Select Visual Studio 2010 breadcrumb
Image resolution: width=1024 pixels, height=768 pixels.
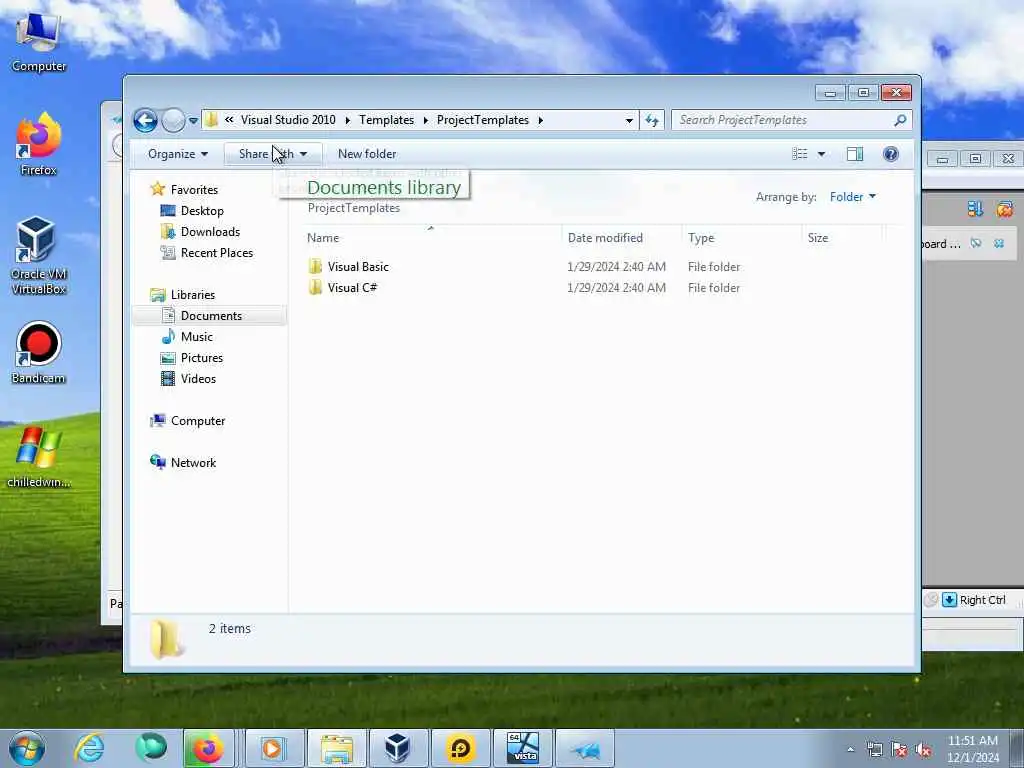pos(288,120)
